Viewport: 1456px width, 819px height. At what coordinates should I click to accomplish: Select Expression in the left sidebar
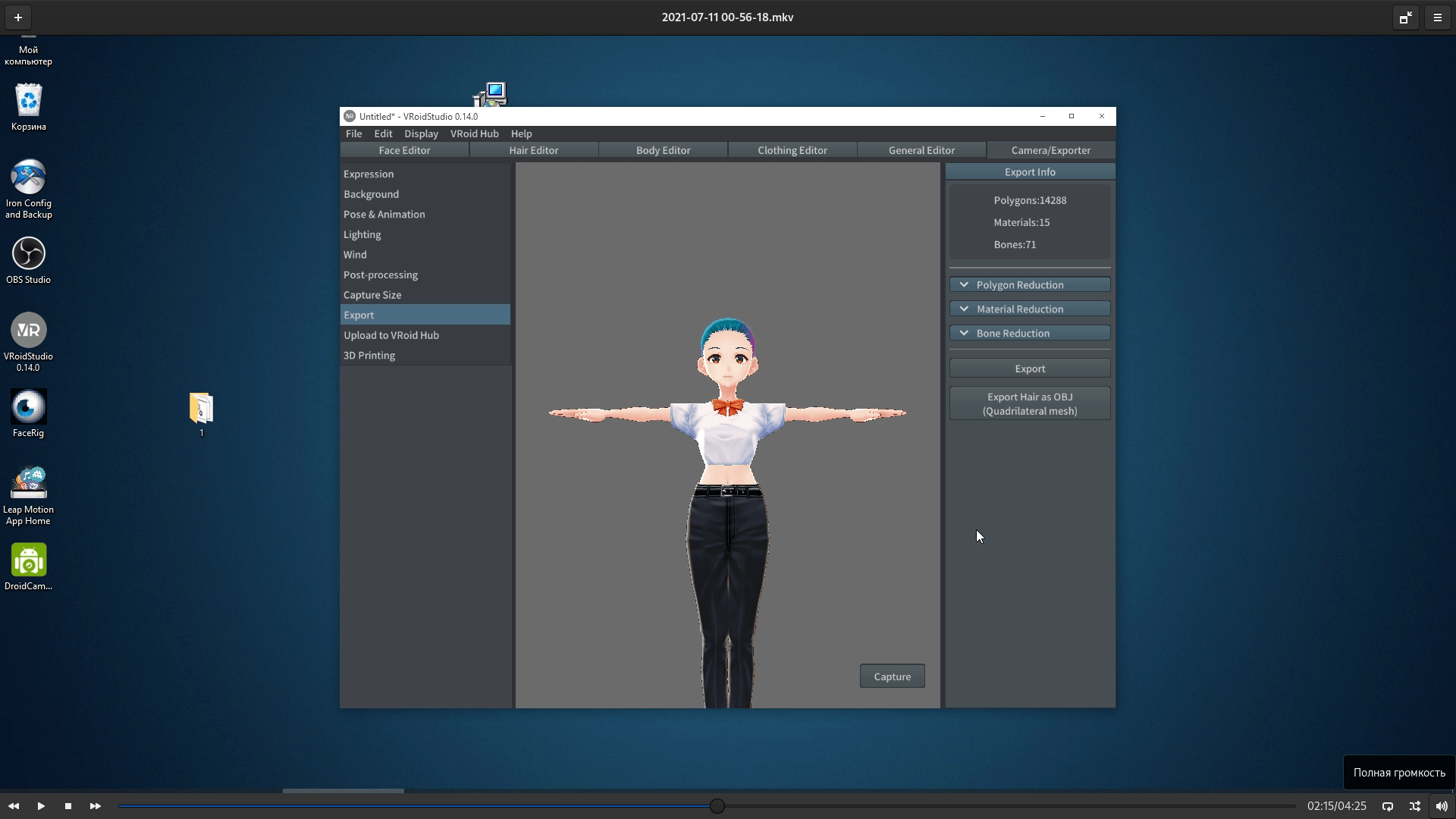pyautogui.click(x=425, y=174)
